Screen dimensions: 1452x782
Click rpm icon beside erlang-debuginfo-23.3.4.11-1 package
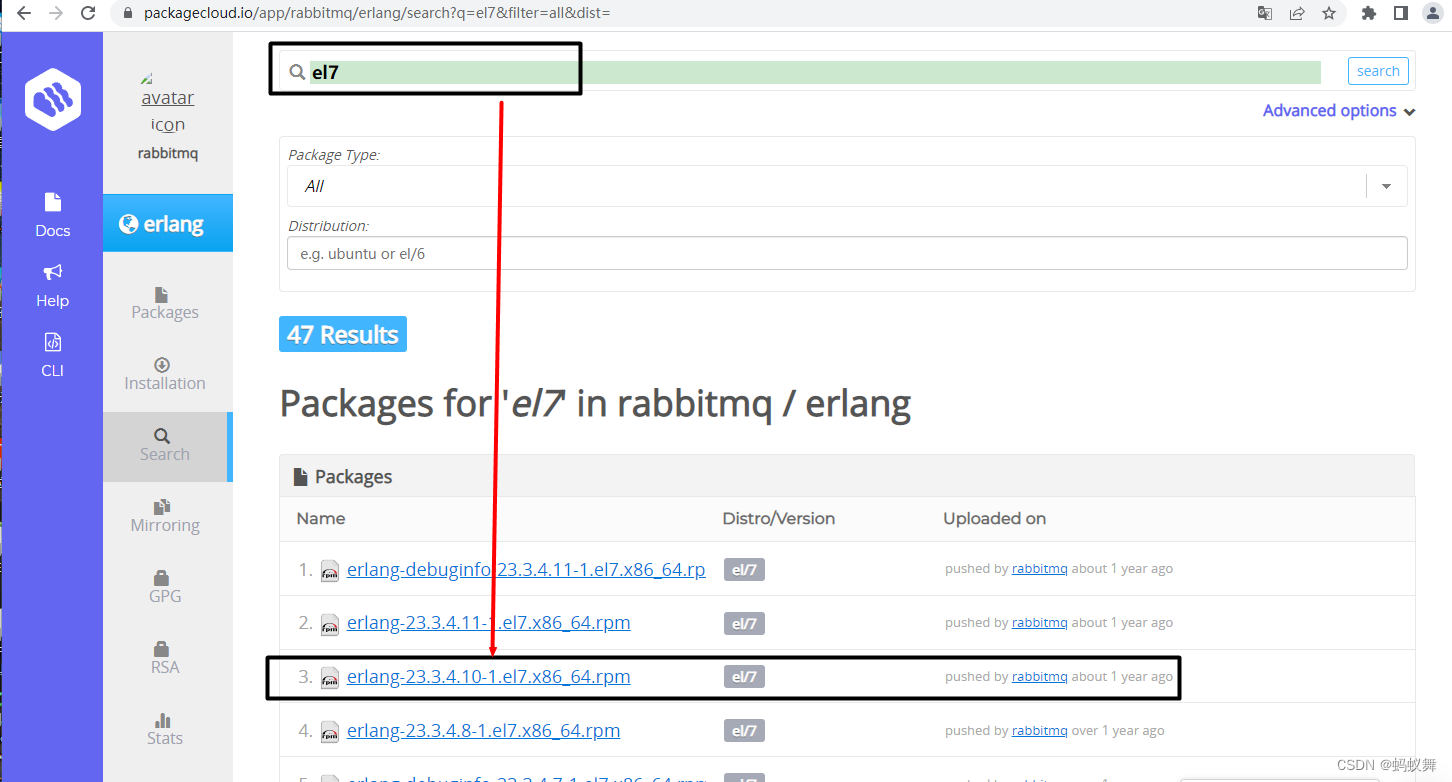[330, 571]
